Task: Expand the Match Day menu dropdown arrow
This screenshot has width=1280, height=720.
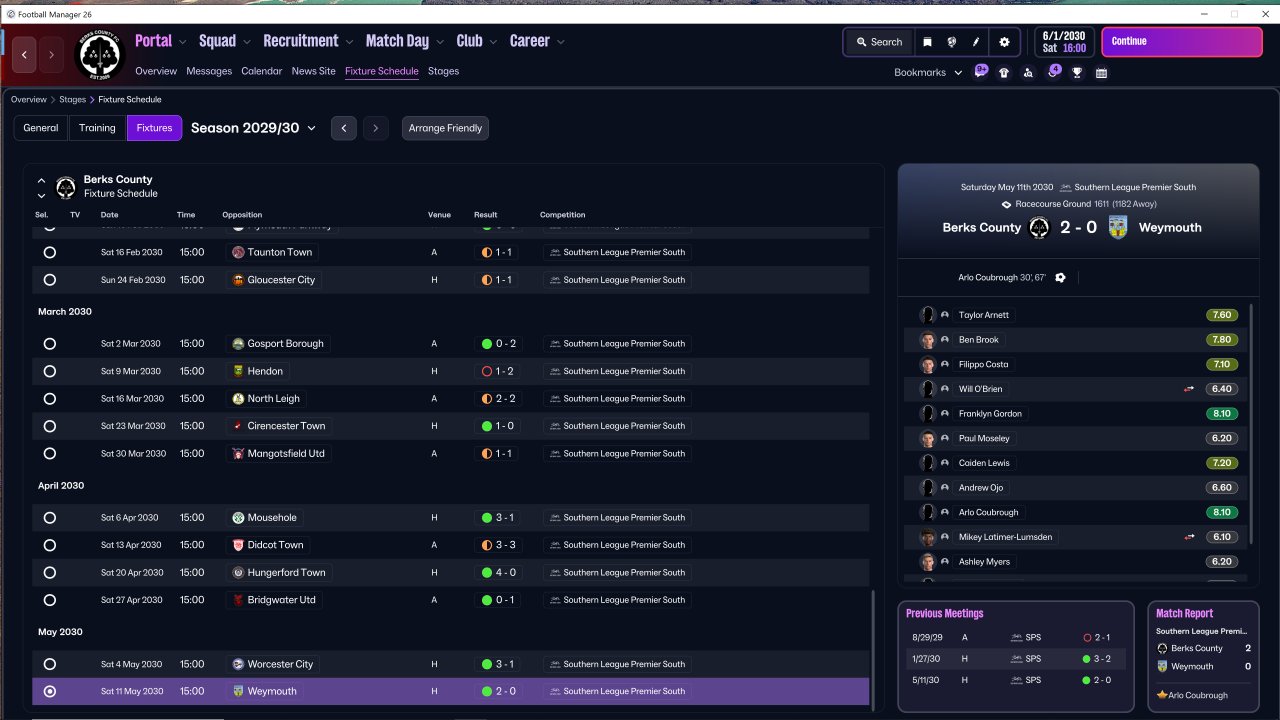Action: [x=440, y=42]
